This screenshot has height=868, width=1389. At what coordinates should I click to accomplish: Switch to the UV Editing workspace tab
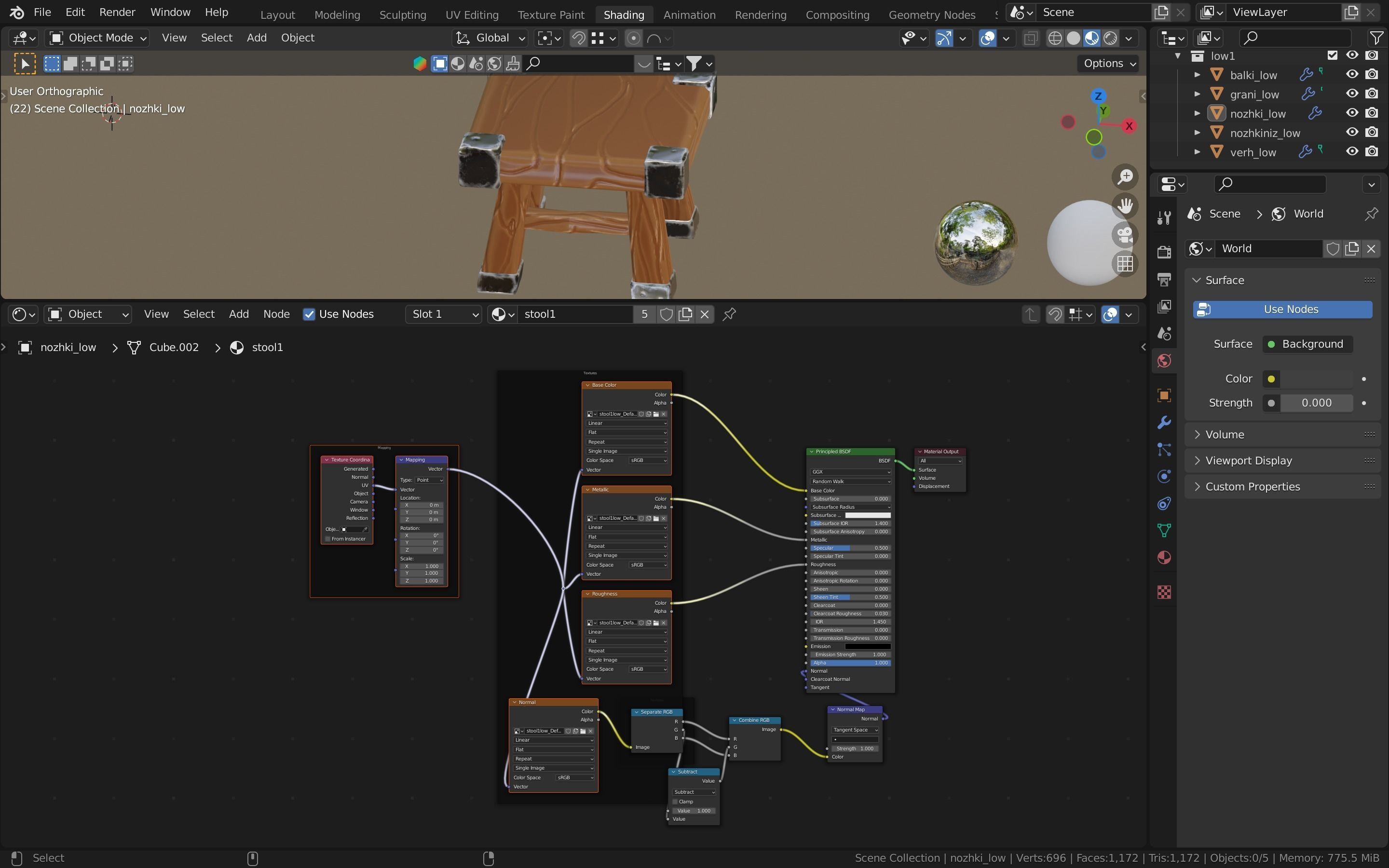click(472, 14)
